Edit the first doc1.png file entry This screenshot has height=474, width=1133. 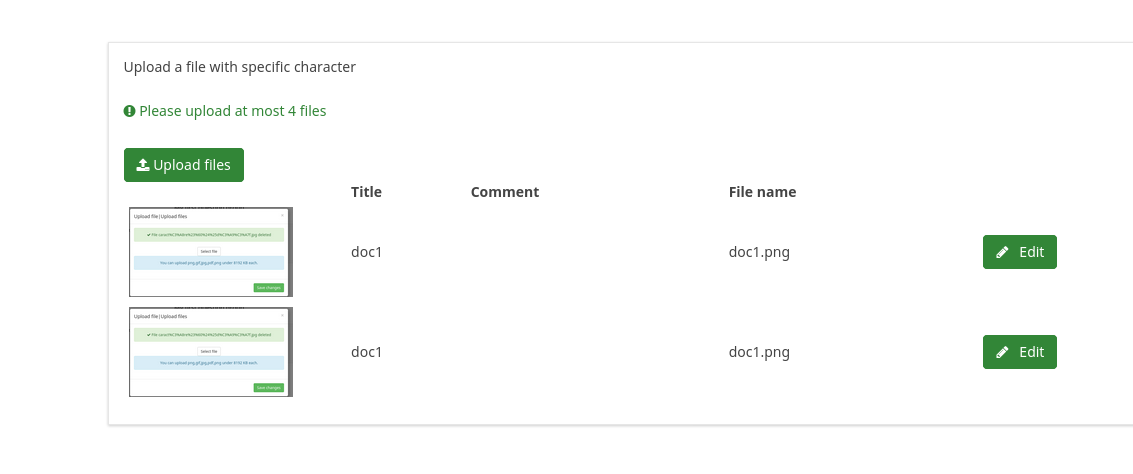1019,252
